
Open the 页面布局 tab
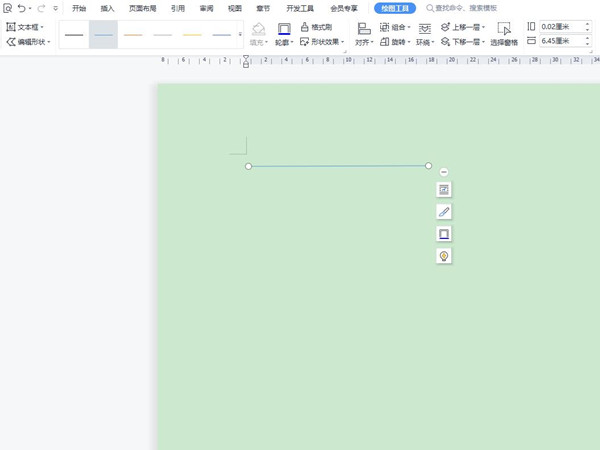[x=142, y=8]
